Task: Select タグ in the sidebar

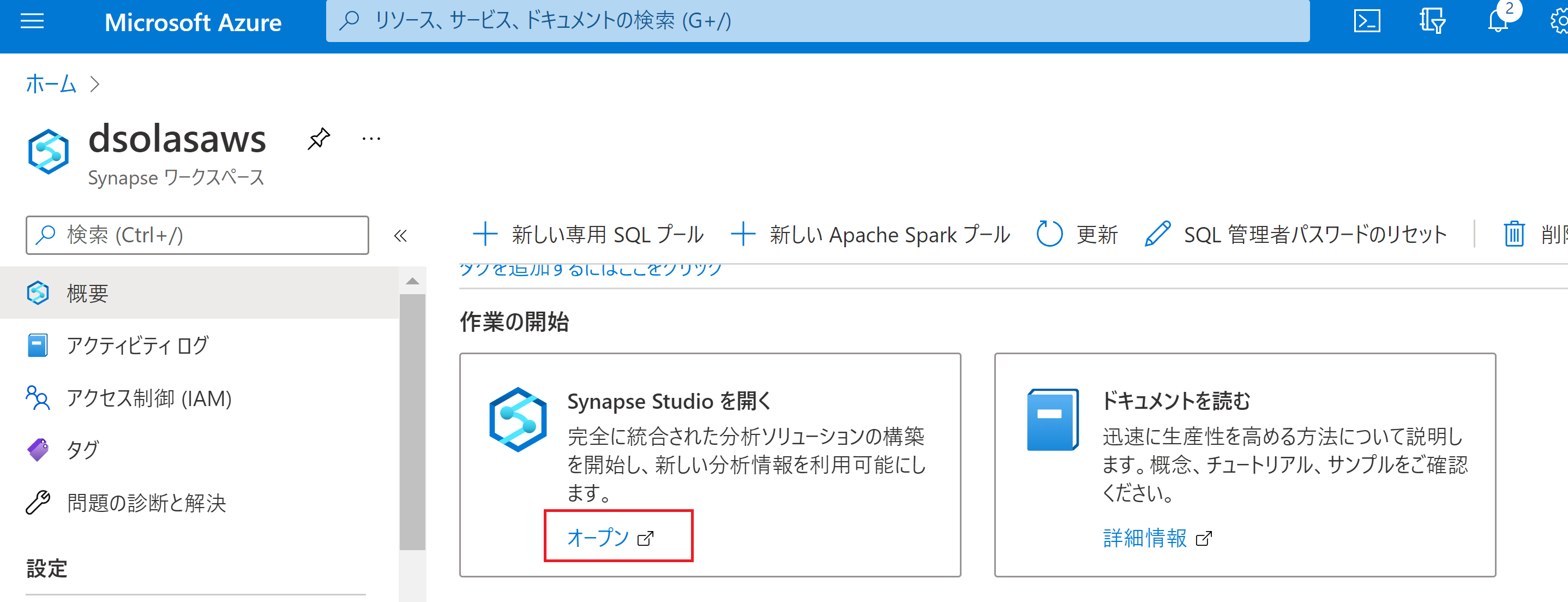Action: click(82, 450)
